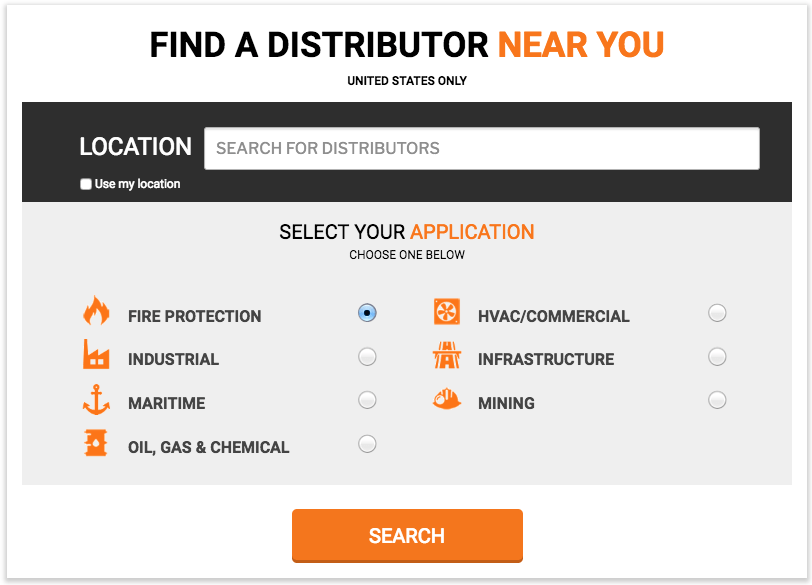
Task: Choose the Maritime radio button
Action: point(367,400)
